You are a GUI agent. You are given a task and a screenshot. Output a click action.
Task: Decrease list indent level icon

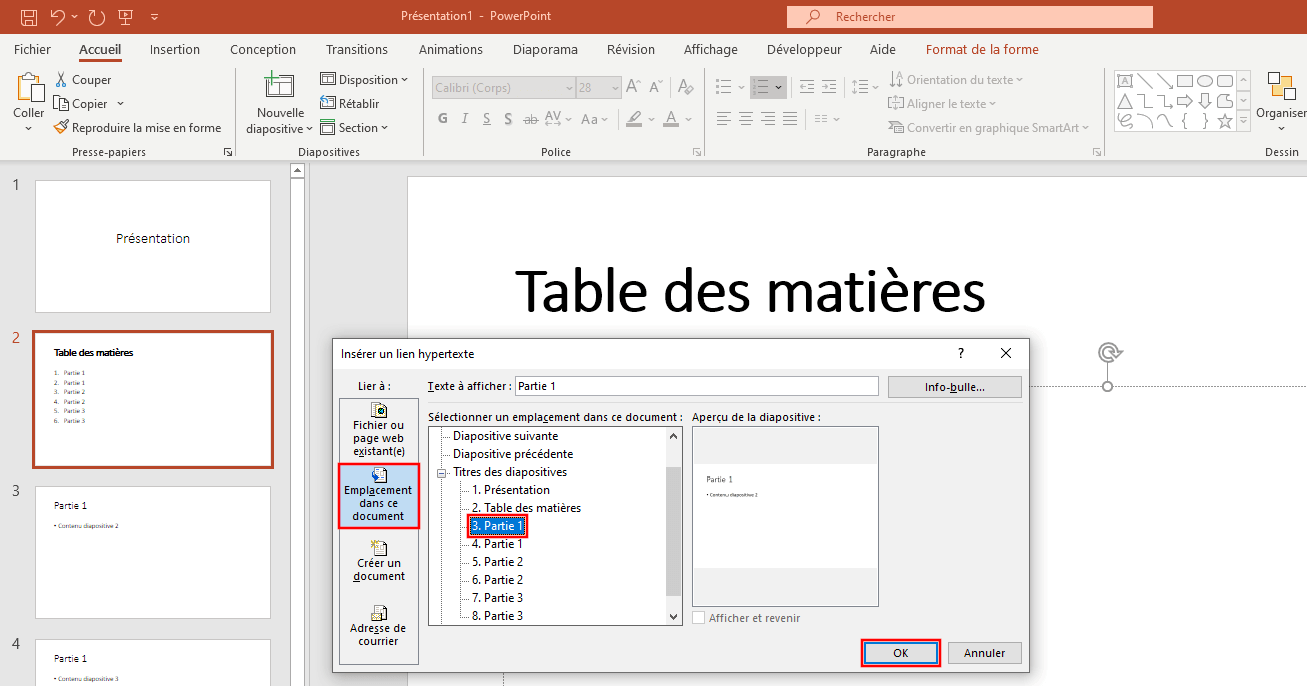[806, 87]
